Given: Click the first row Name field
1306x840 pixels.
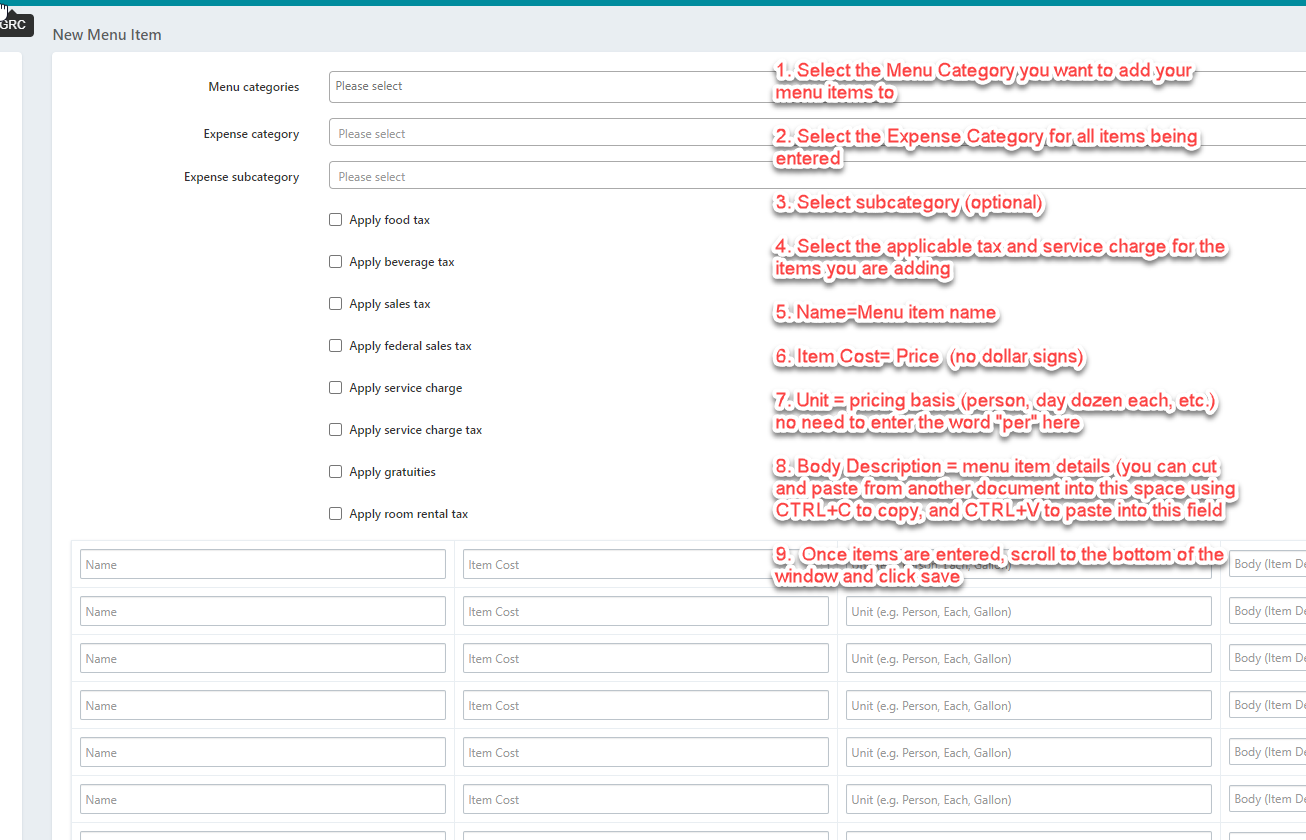Looking at the screenshot, I should [x=262, y=565].
